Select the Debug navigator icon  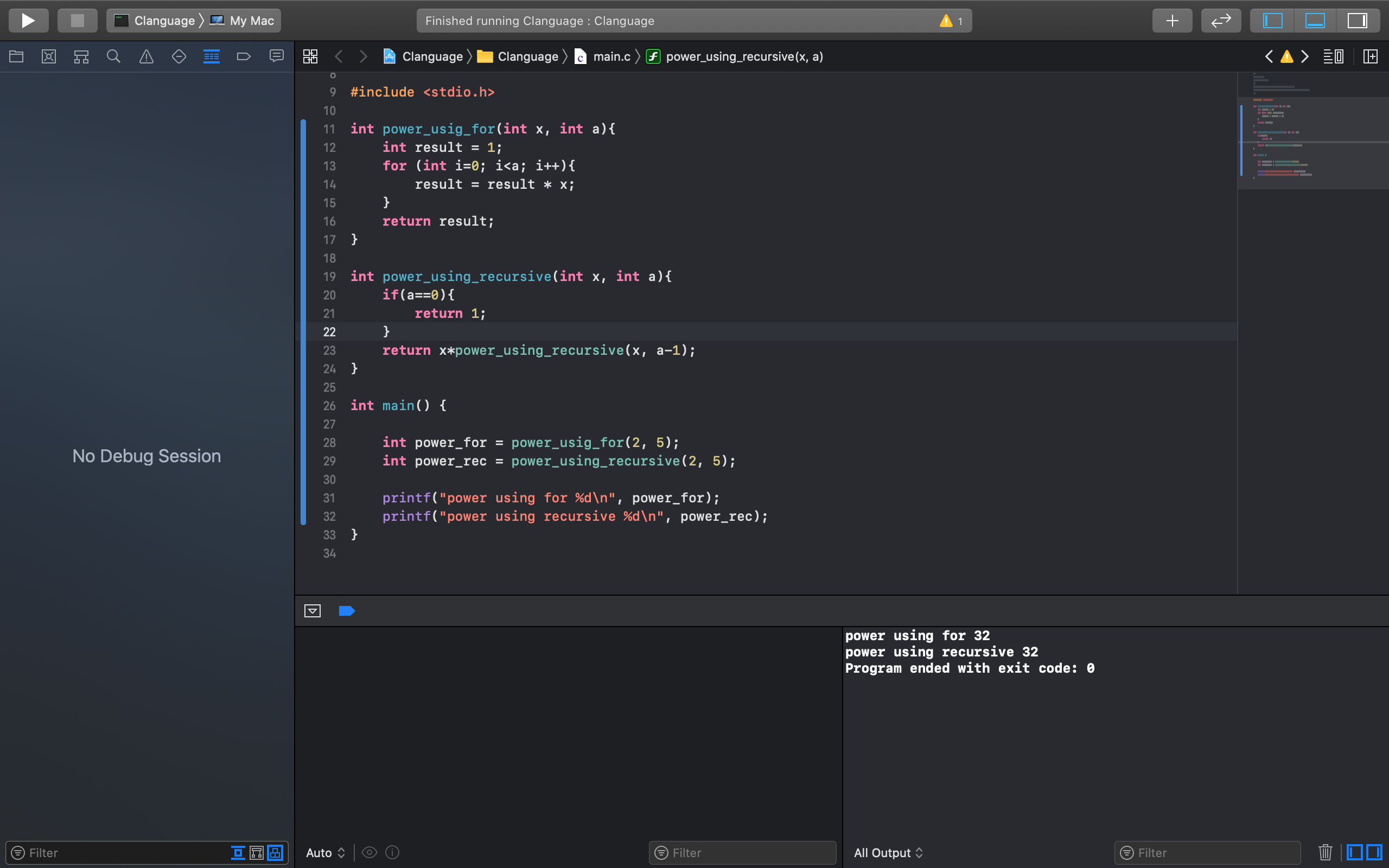(211, 56)
